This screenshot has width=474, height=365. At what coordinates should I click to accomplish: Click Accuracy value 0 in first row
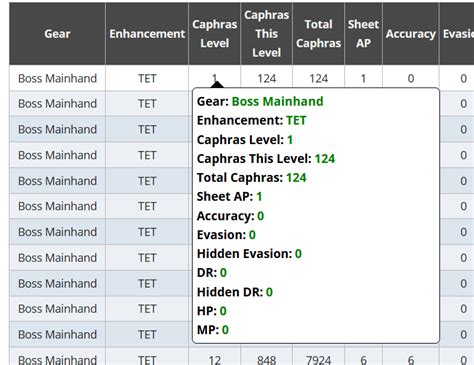411,78
